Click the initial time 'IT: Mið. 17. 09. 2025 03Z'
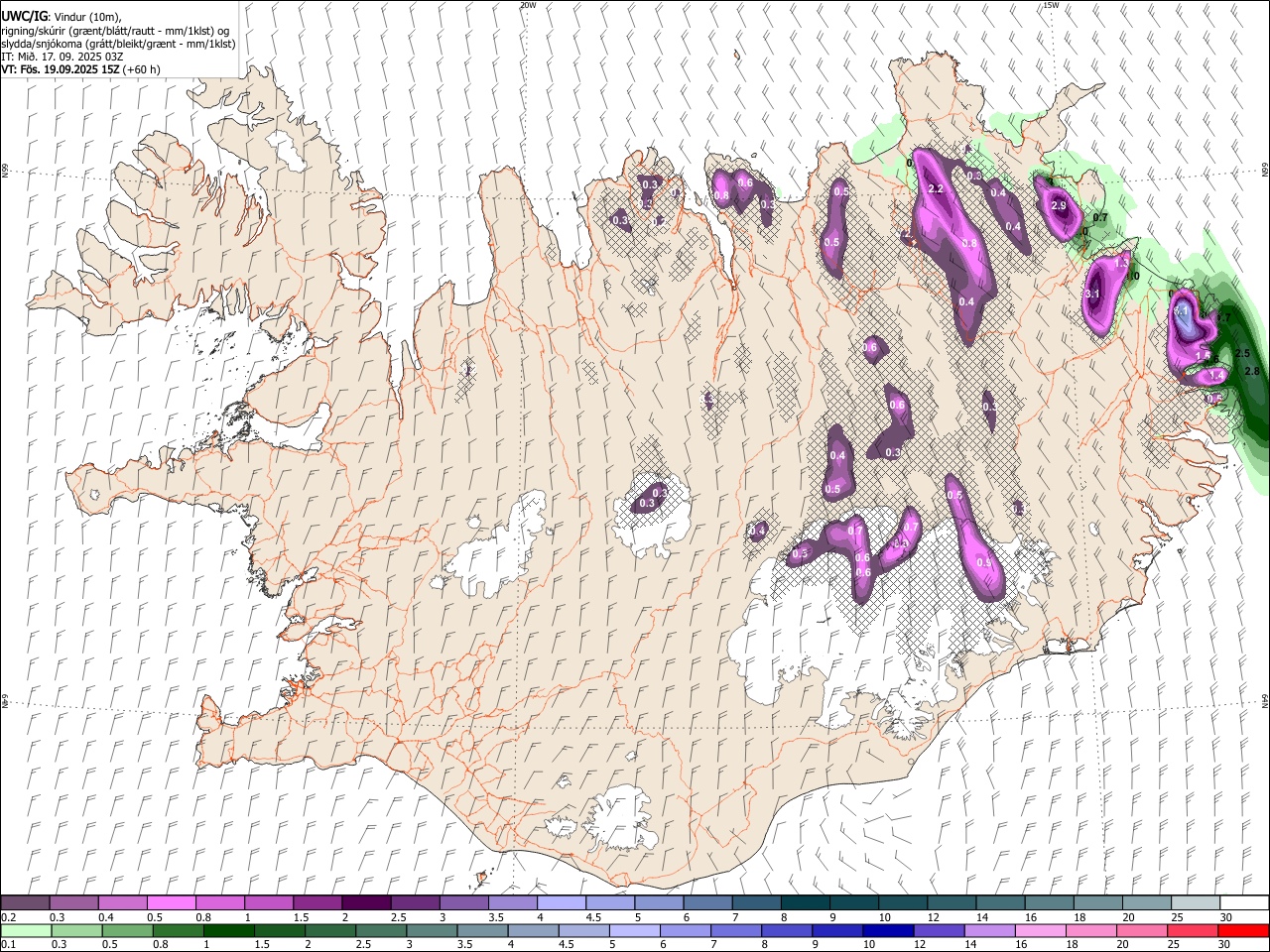 pyautogui.click(x=63, y=57)
